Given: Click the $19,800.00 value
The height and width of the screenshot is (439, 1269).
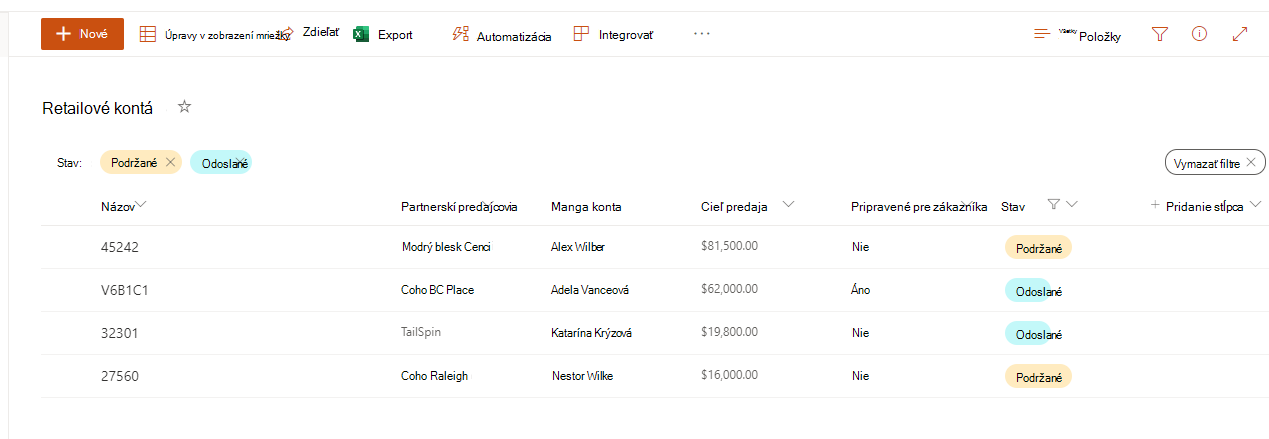Looking at the screenshot, I should [729, 331].
